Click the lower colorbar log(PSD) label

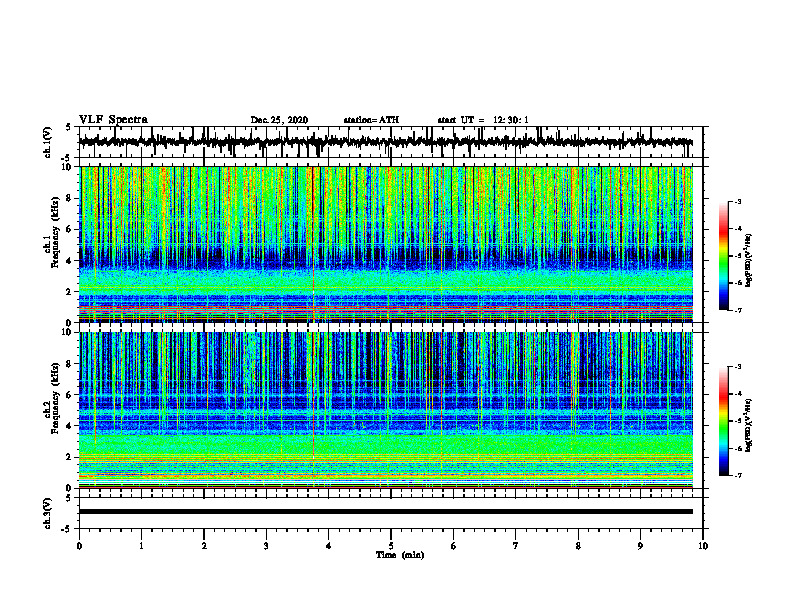click(x=750, y=426)
